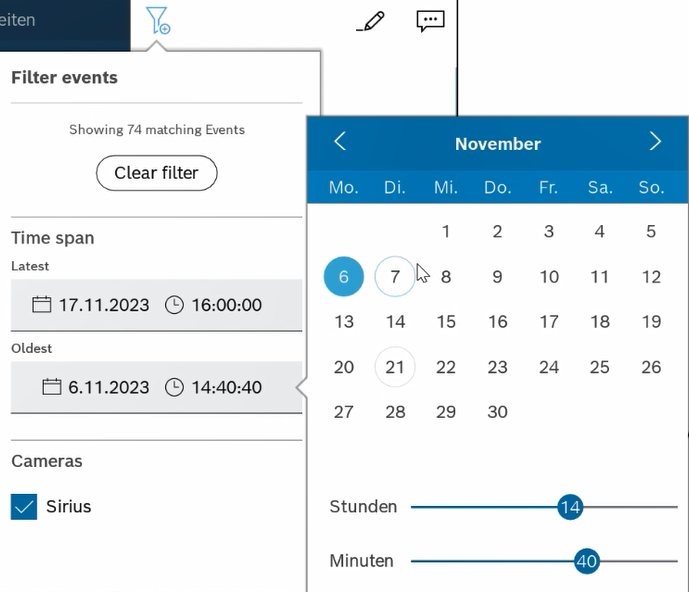Click calendar icon in Oldest field
The width and height of the screenshot is (689, 592).
[x=52, y=387]
